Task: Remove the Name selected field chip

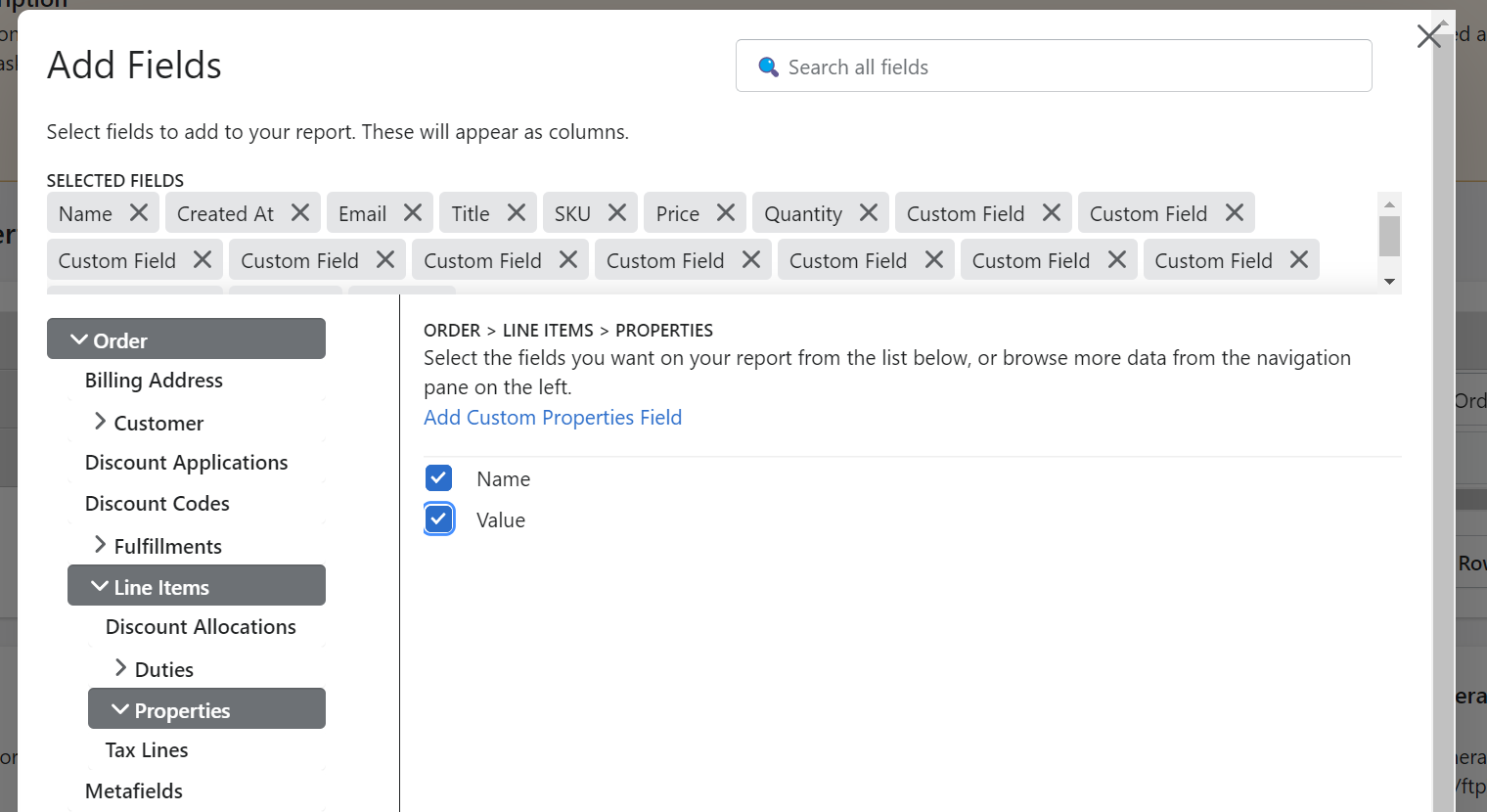Action: tap(139, 212)
